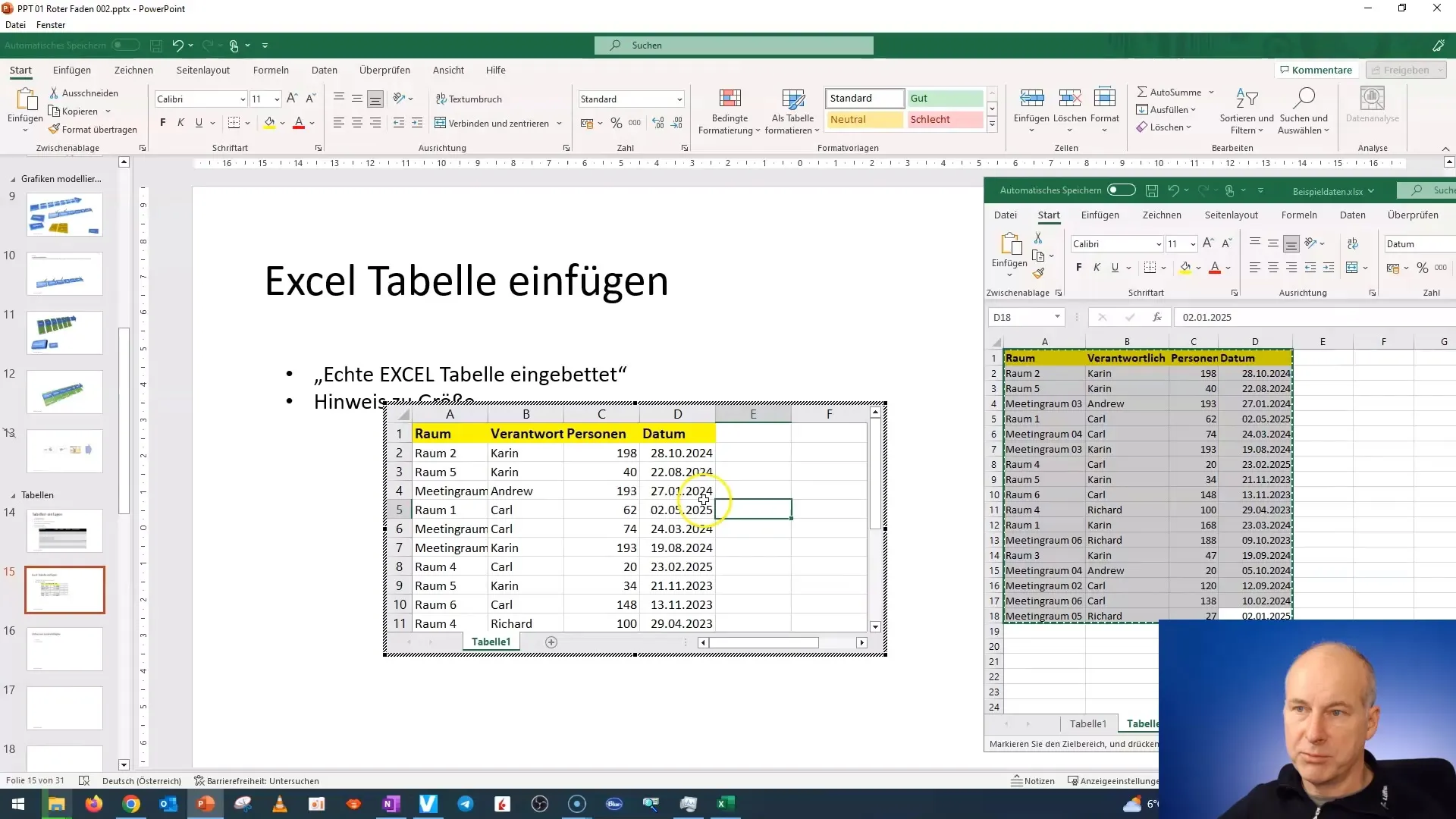Toggle Automatisches Speichern in the Excel window

pos(1122,190)
